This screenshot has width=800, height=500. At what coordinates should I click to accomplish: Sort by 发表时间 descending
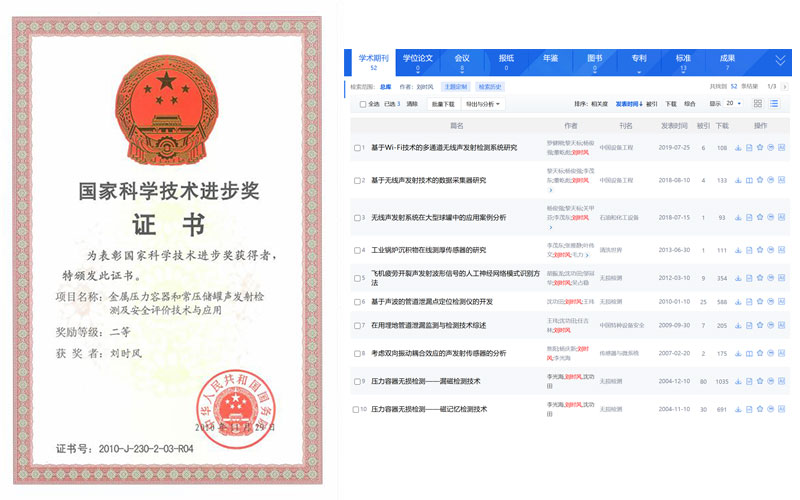click(x=629, y=104)
